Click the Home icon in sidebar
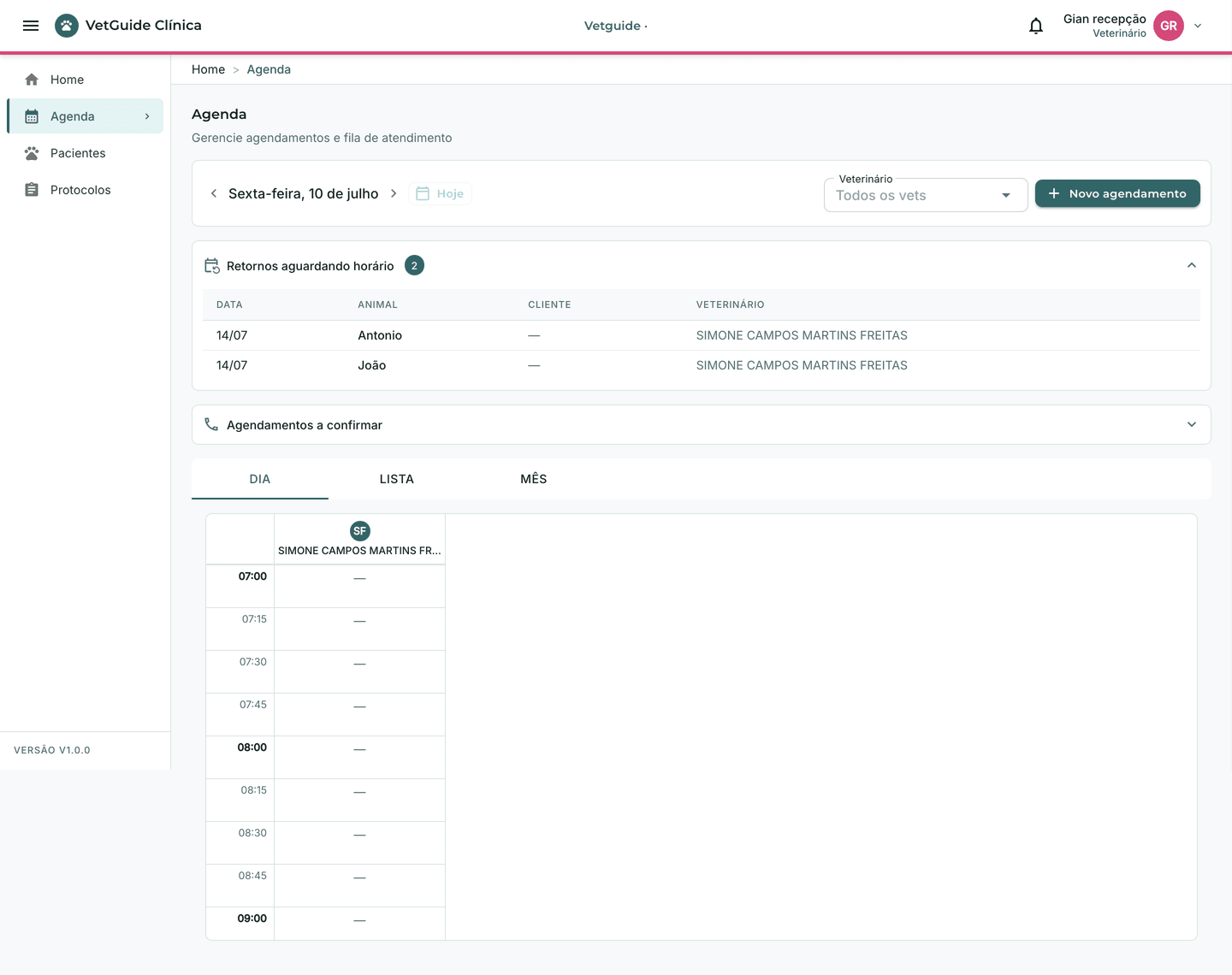Viewport: 1232px width, 975px height. [32, 80]
